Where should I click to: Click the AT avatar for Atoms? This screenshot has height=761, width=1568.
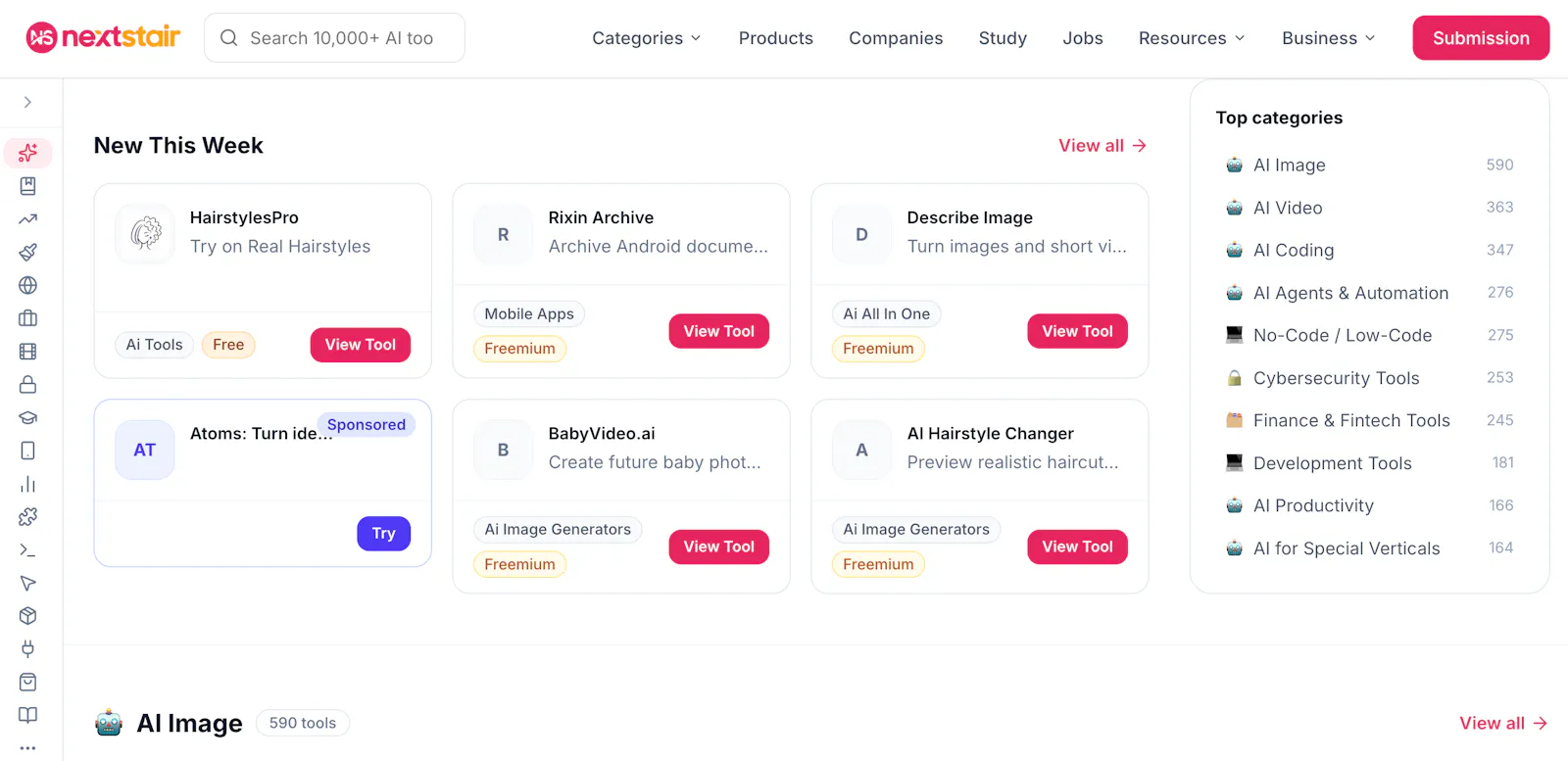145,450
